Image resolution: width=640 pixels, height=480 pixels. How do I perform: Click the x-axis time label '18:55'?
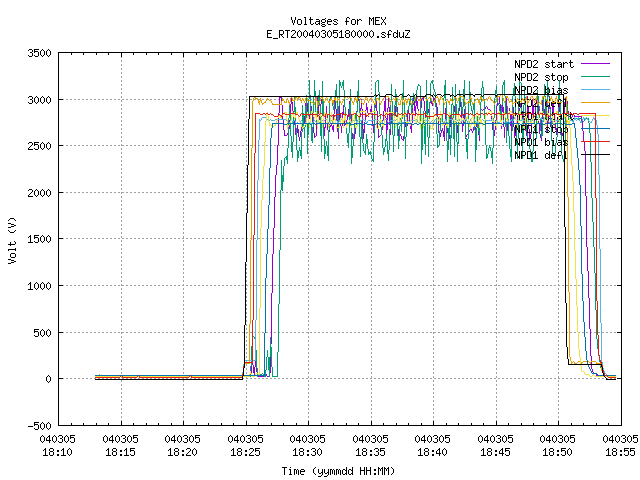tap(620, 452)
